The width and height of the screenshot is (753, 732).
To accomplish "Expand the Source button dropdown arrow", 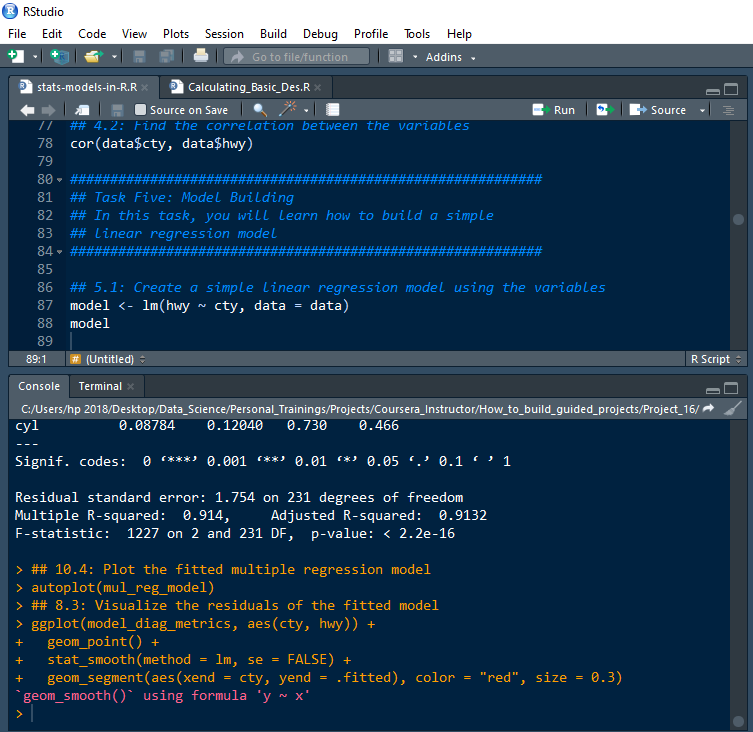I will click(x=702, y=110).
